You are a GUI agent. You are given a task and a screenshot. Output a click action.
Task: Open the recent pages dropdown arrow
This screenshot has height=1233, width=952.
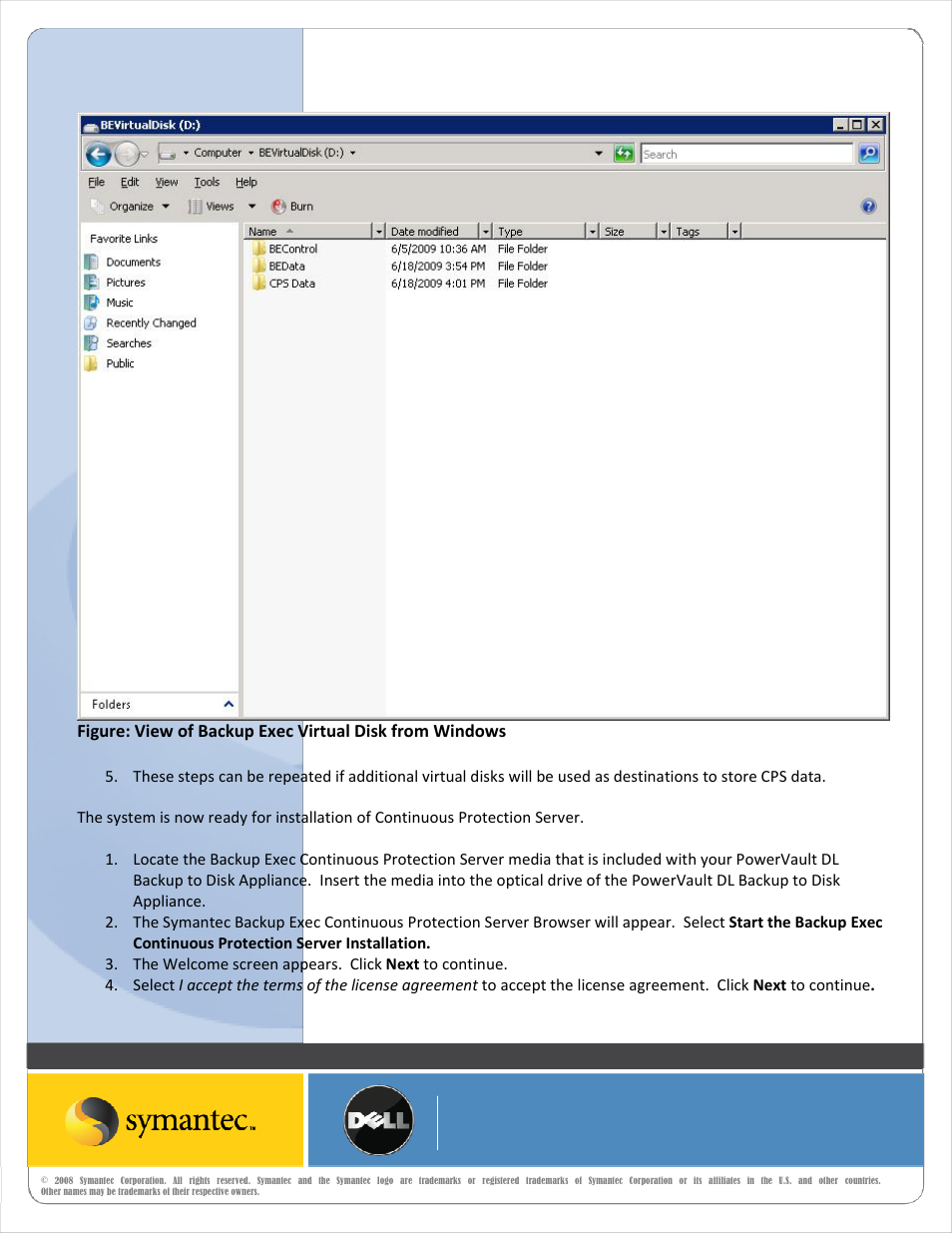145,154
